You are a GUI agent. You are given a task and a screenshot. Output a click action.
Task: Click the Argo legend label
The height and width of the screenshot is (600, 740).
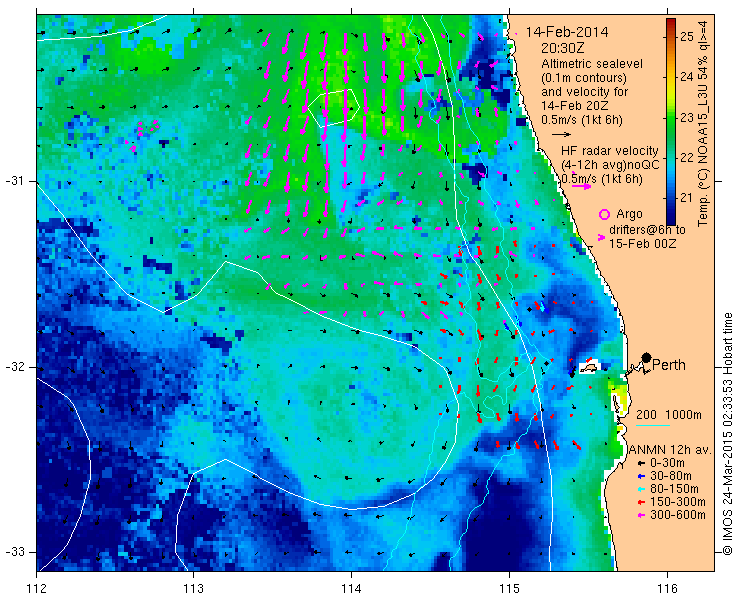pos(629,214)
